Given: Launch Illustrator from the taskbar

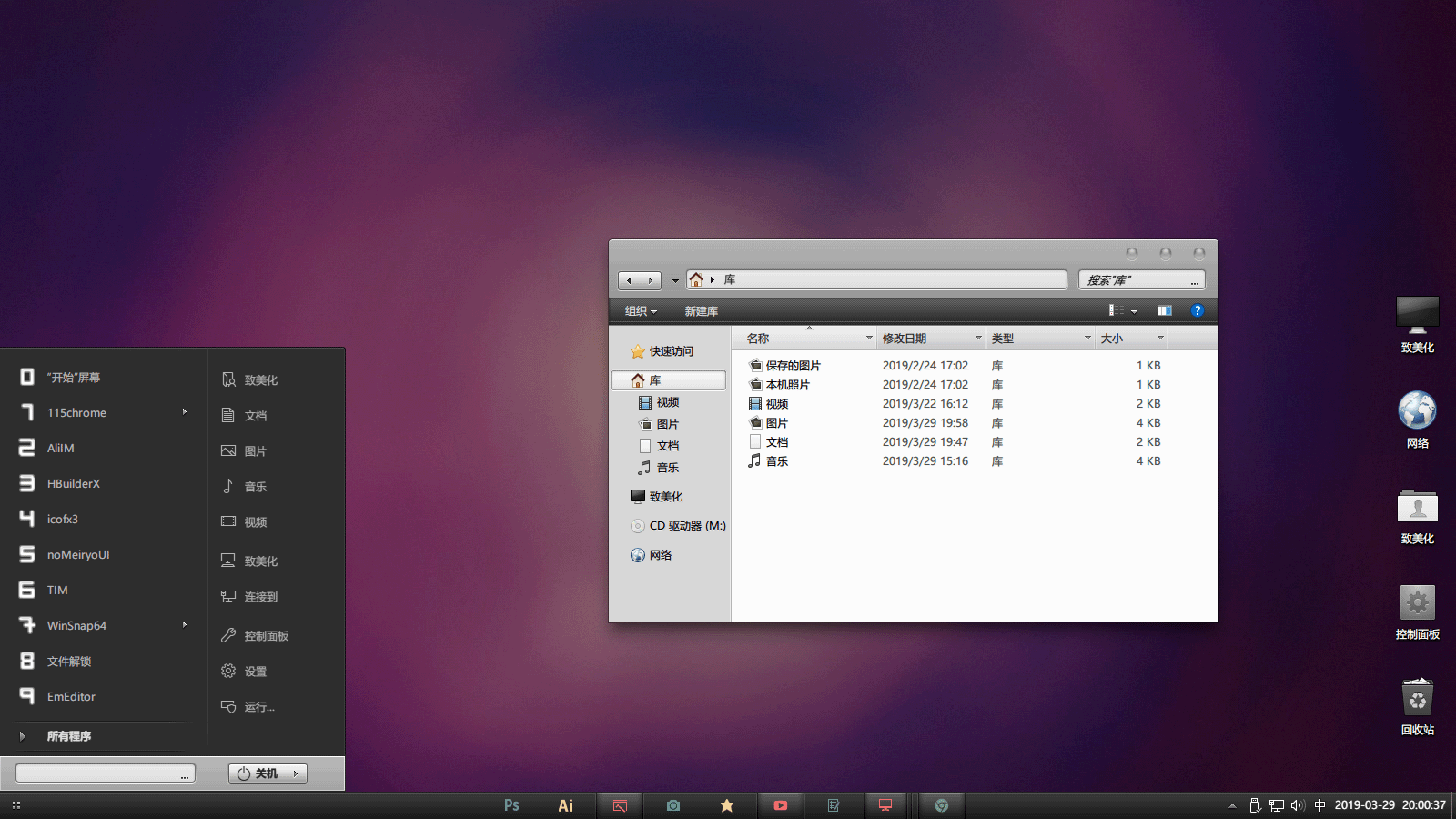Looking at the screenshot, I should [565, 805].
